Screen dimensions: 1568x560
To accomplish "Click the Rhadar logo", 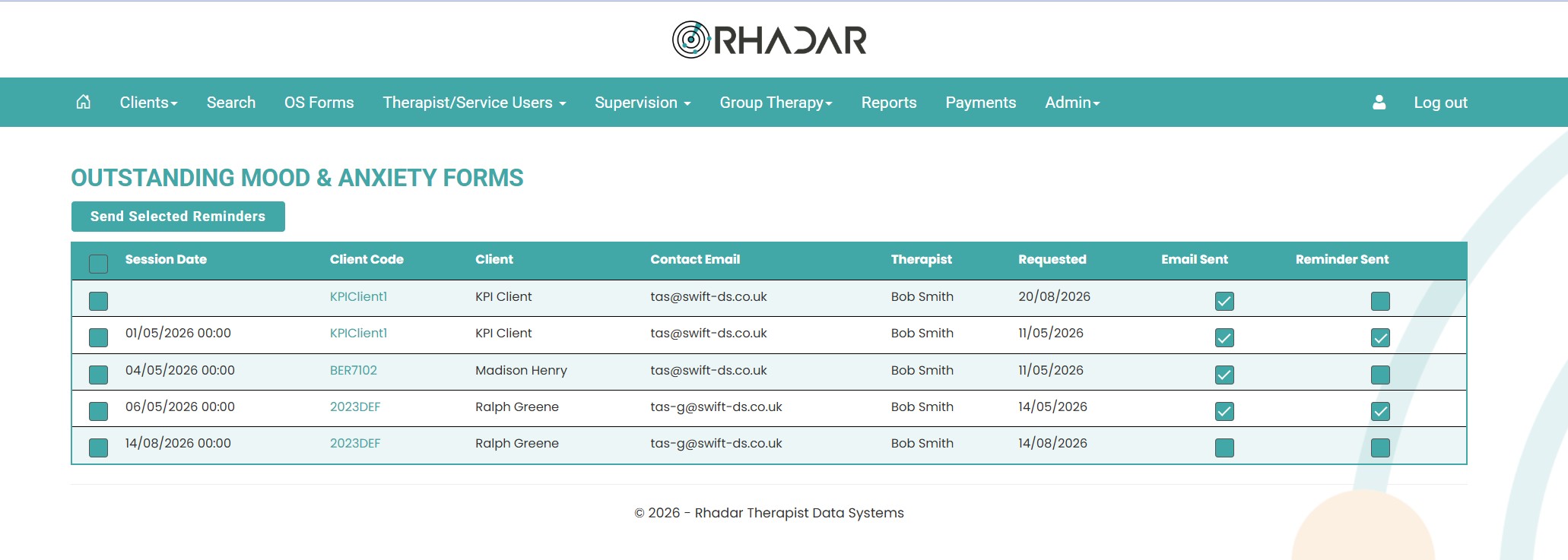I will click(x=770, y=40).
